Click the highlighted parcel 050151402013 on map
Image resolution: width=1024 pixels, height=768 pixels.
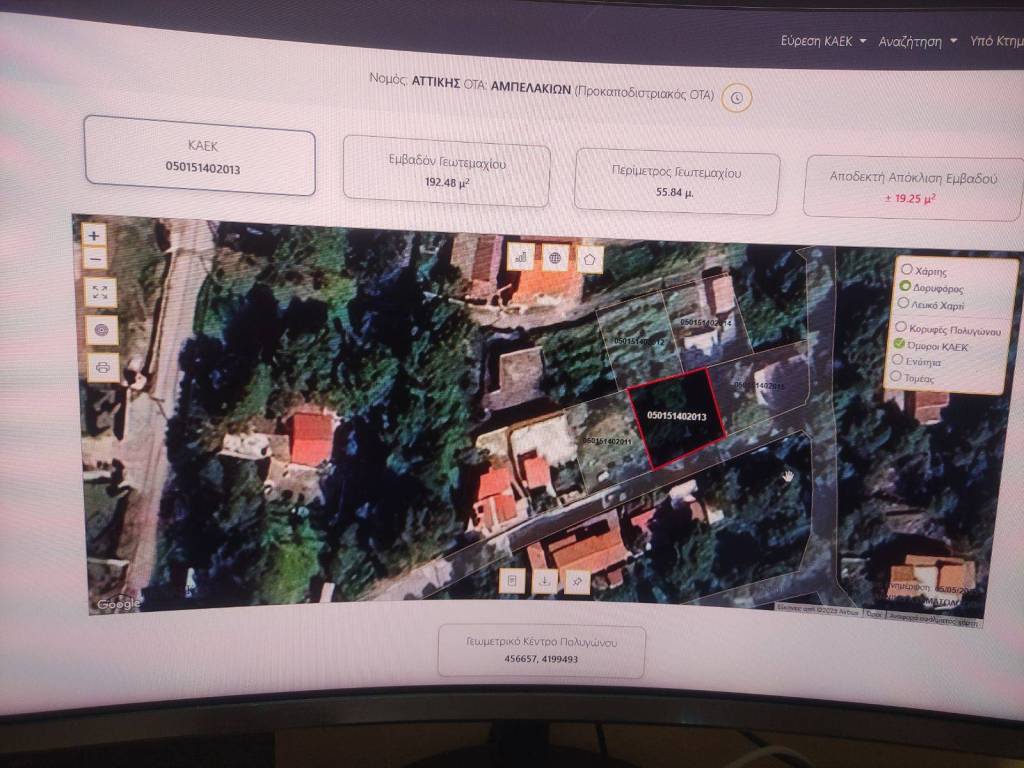675,417
